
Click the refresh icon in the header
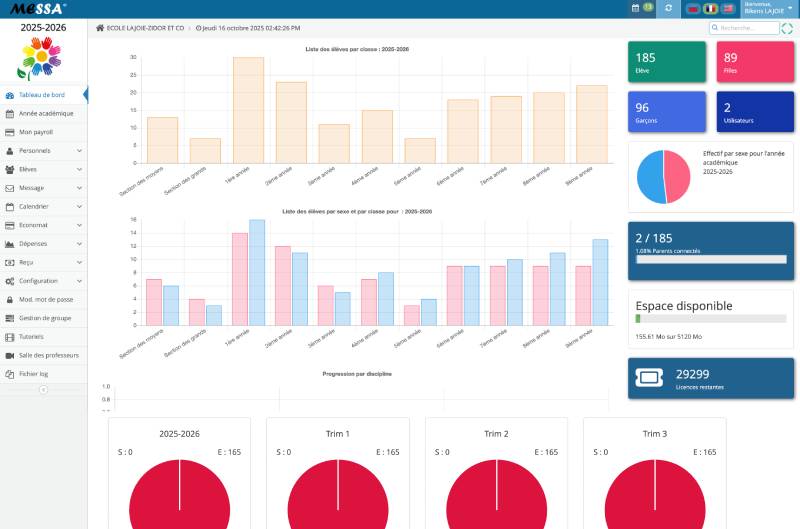[668, 8]
